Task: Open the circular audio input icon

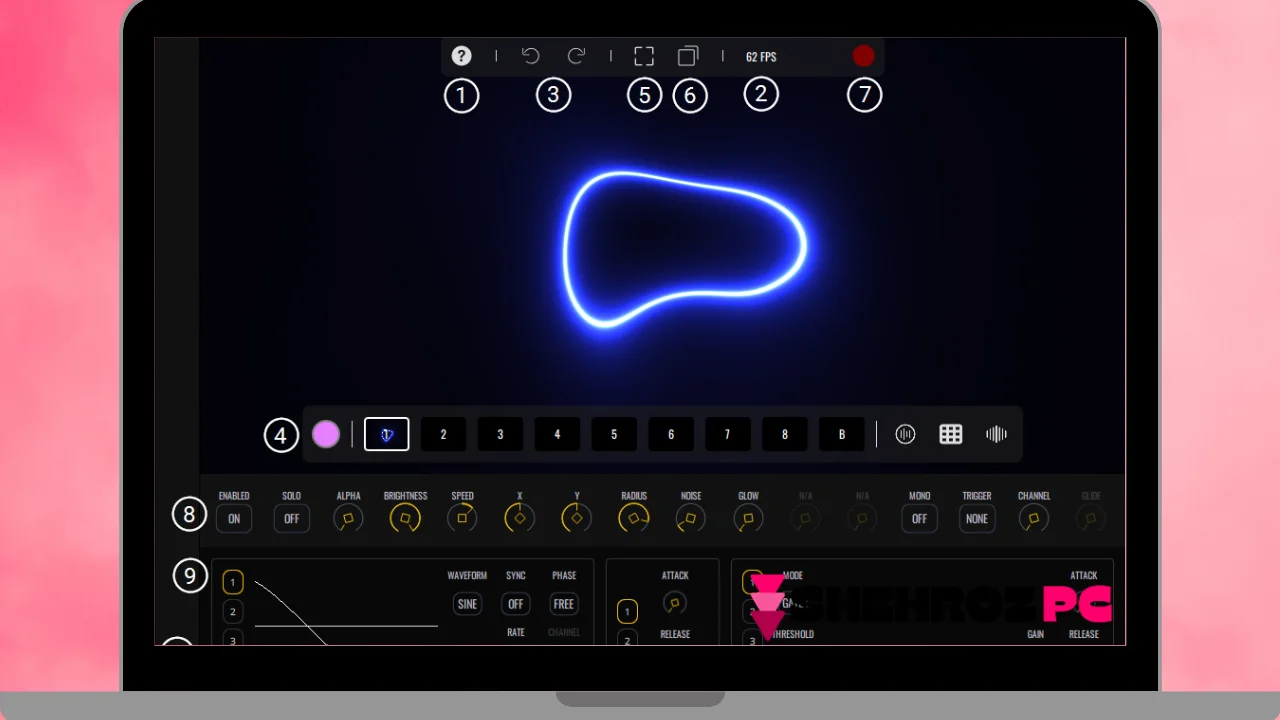Action: (905, 434)
